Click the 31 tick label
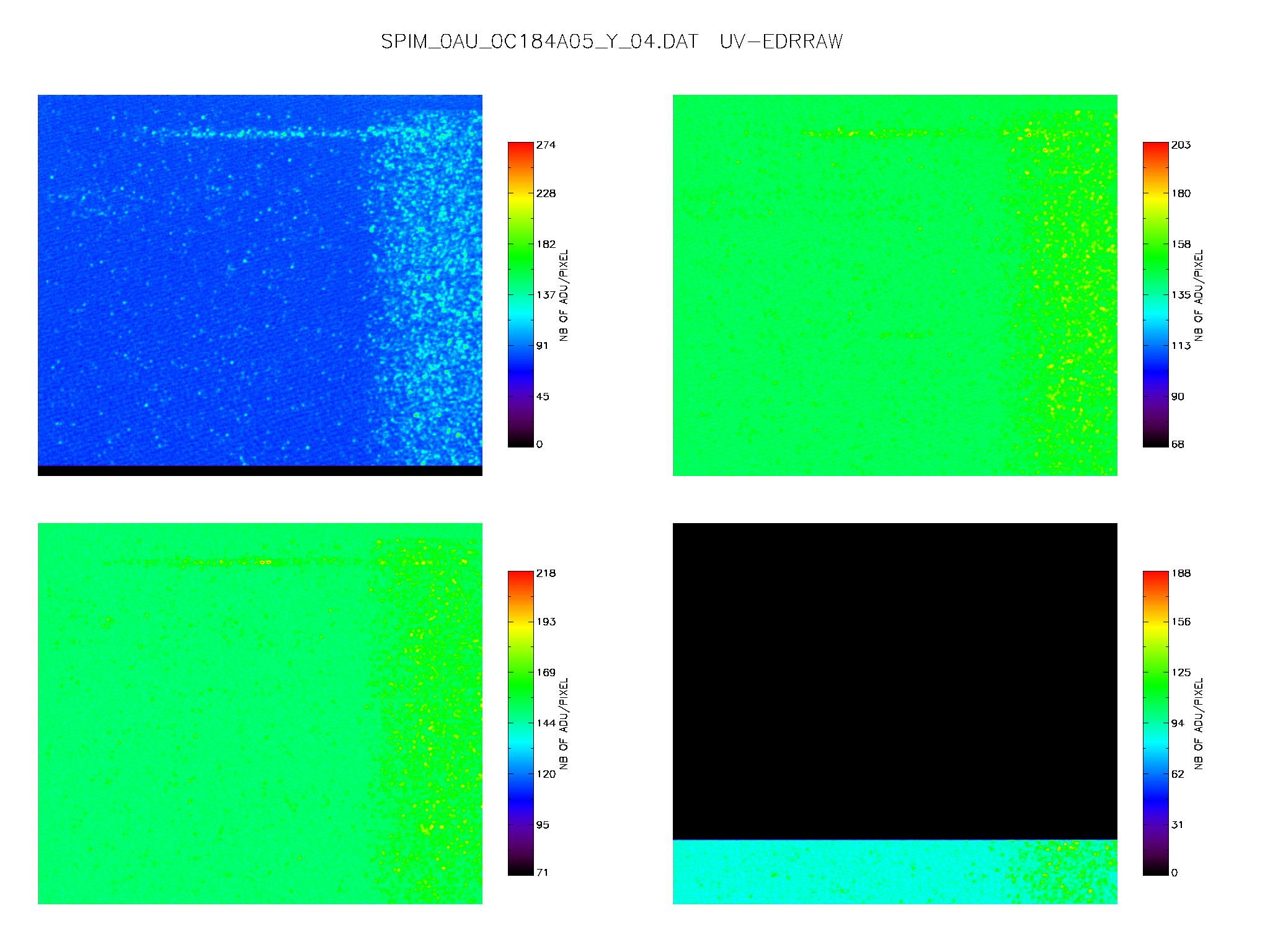Screen dimensions: 1270x952 (x=1178, y=825)
